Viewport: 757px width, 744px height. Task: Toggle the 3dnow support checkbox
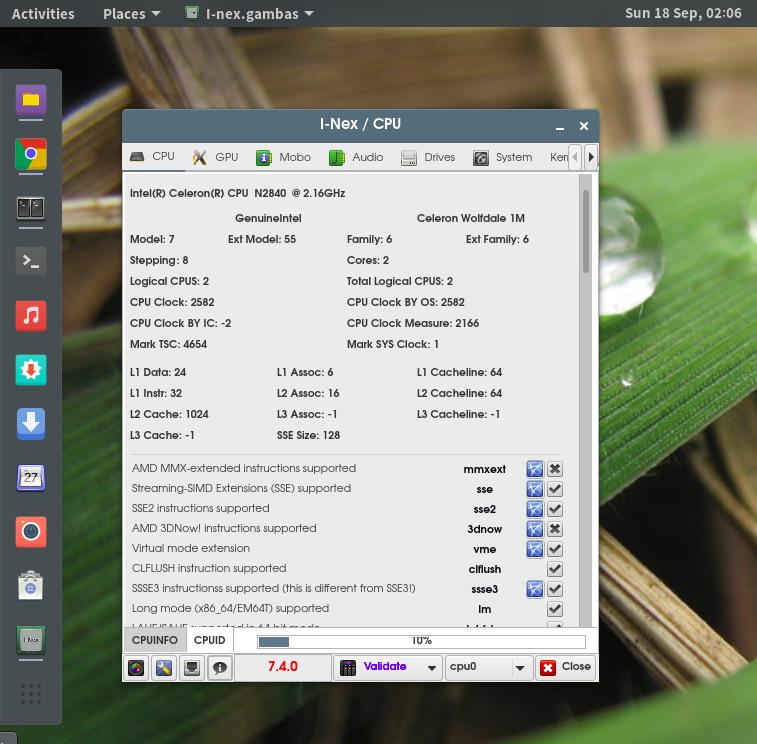555,529
